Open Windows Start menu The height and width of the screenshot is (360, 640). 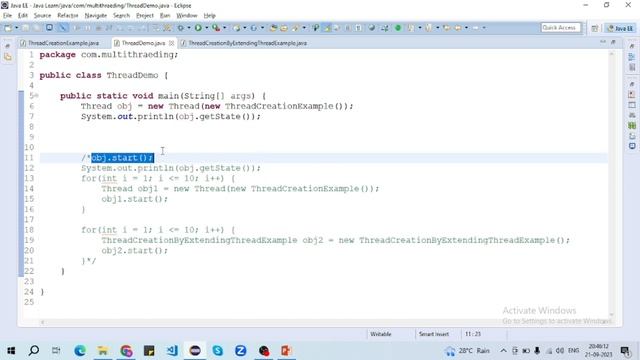pyautogui.click(x=11, y=351)
